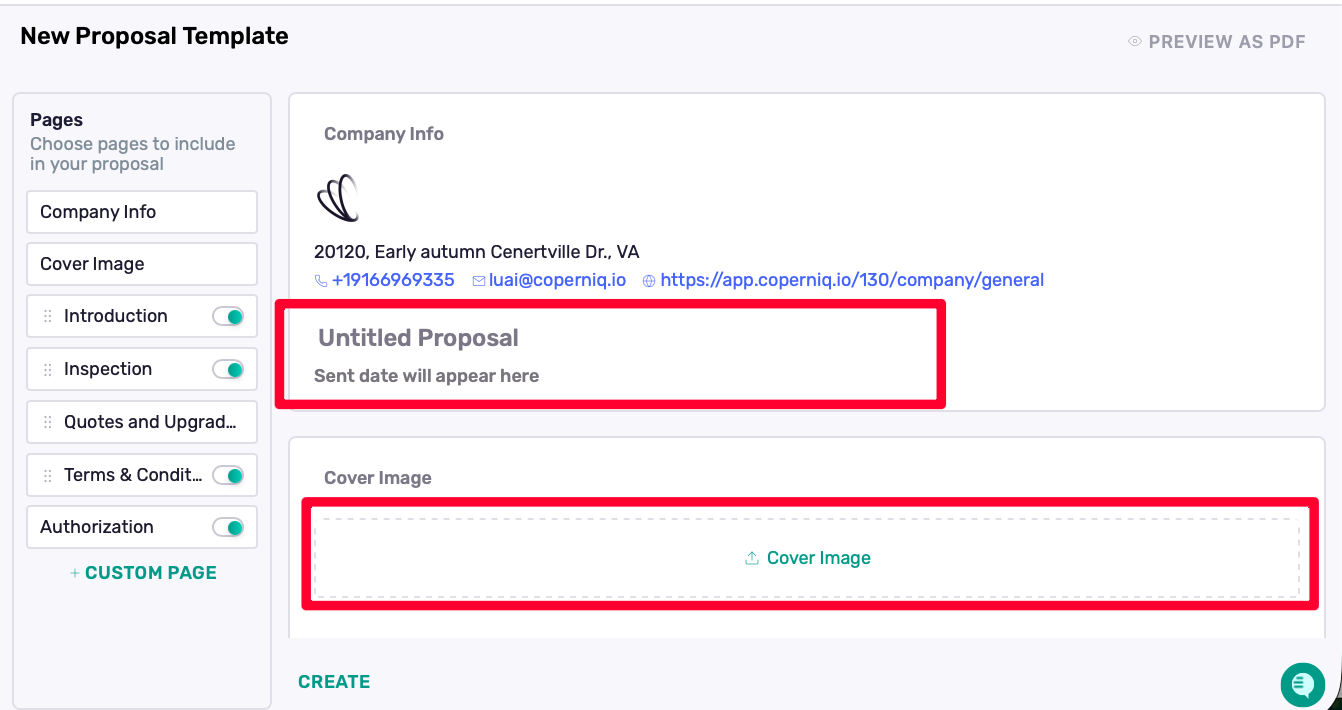Viewport: 1342px width, 710px height.
Task: Click the upload icon in Cover Image area
Action: (752, 559)
